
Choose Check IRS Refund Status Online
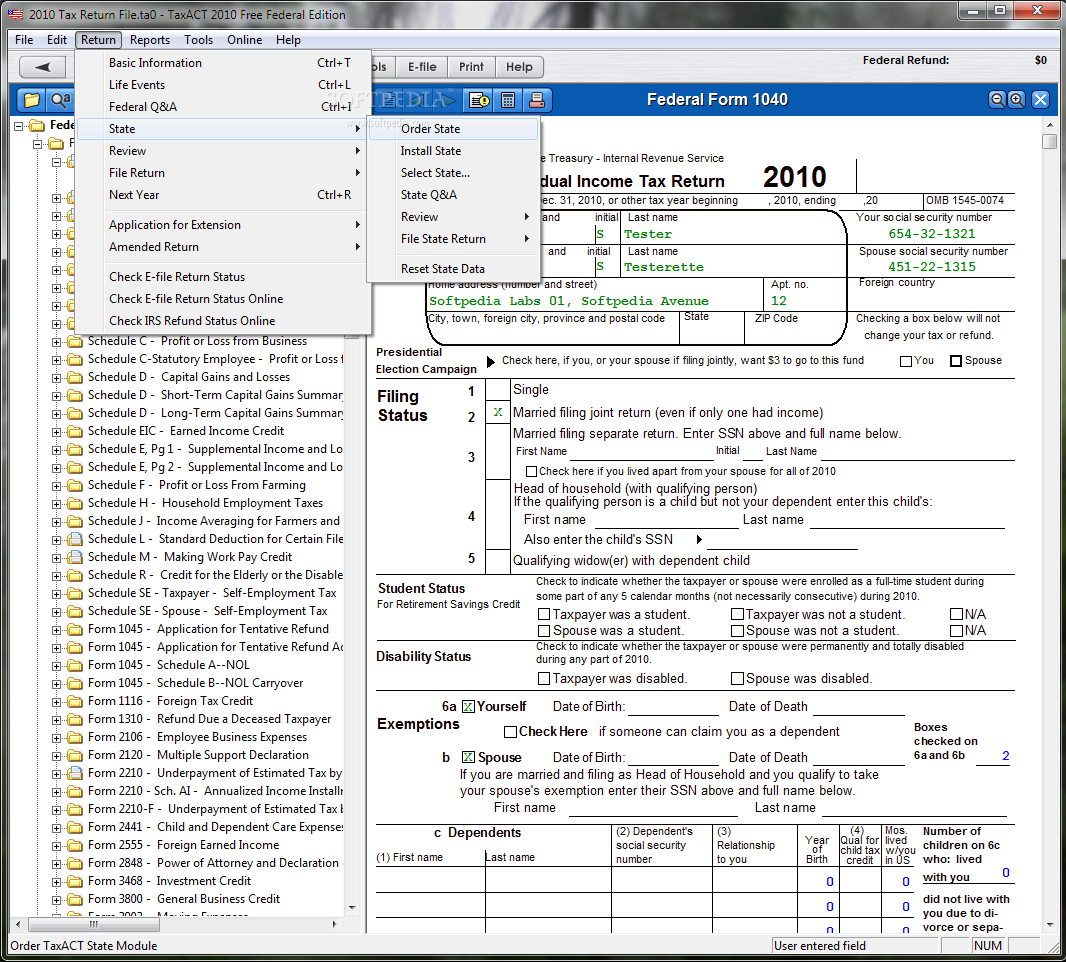[224, 320]
